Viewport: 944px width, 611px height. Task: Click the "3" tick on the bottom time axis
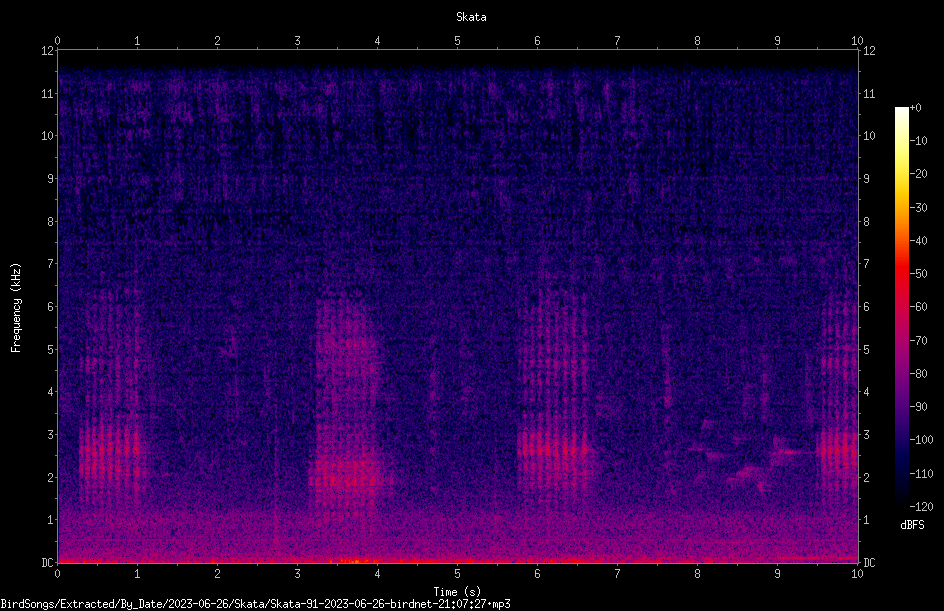click(297, 574)
